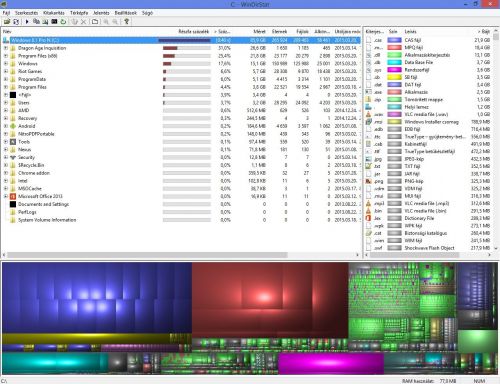500x384 pixels.
Task: Click the blue CAS file color swatch
Action: tap(394, 40)
